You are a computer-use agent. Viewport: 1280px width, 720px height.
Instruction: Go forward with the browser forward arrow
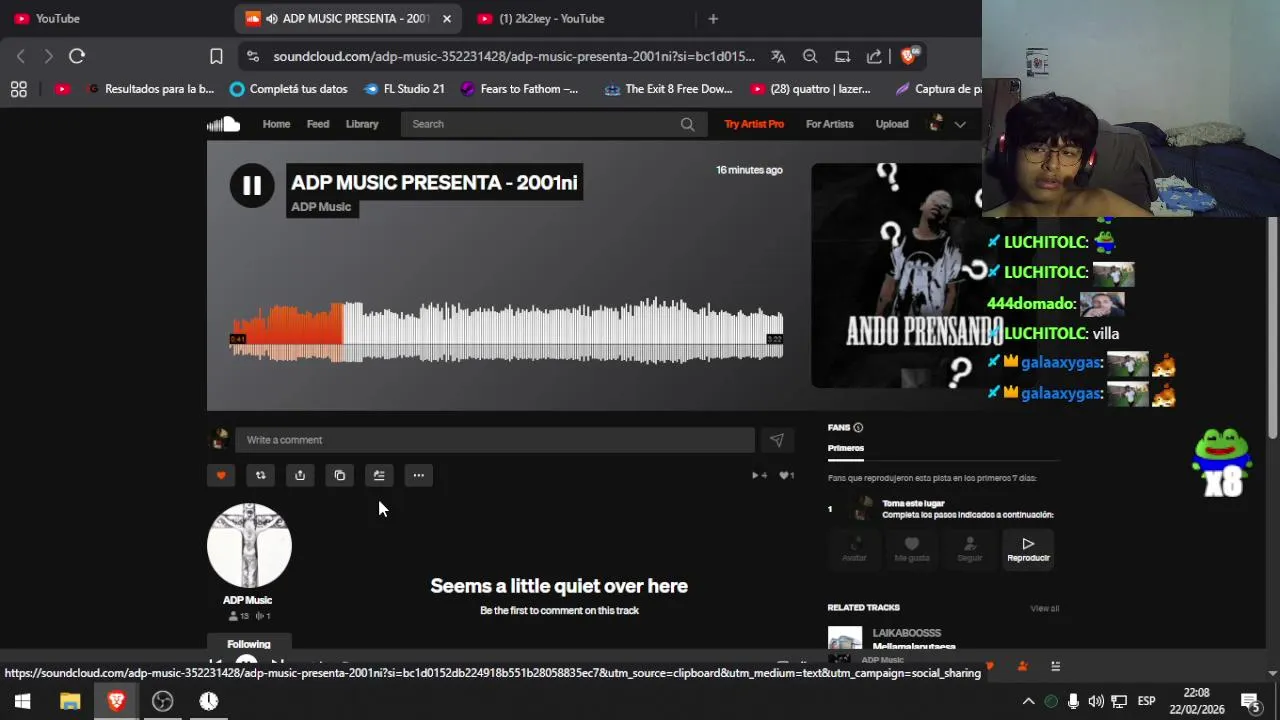coord(48,57)
